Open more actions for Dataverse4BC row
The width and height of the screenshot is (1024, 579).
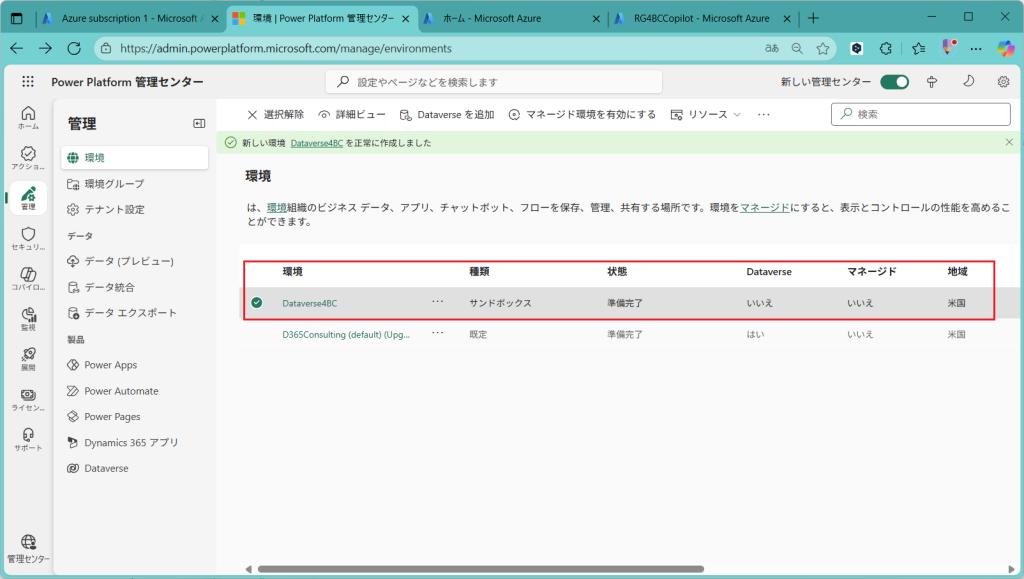(438, 302)
